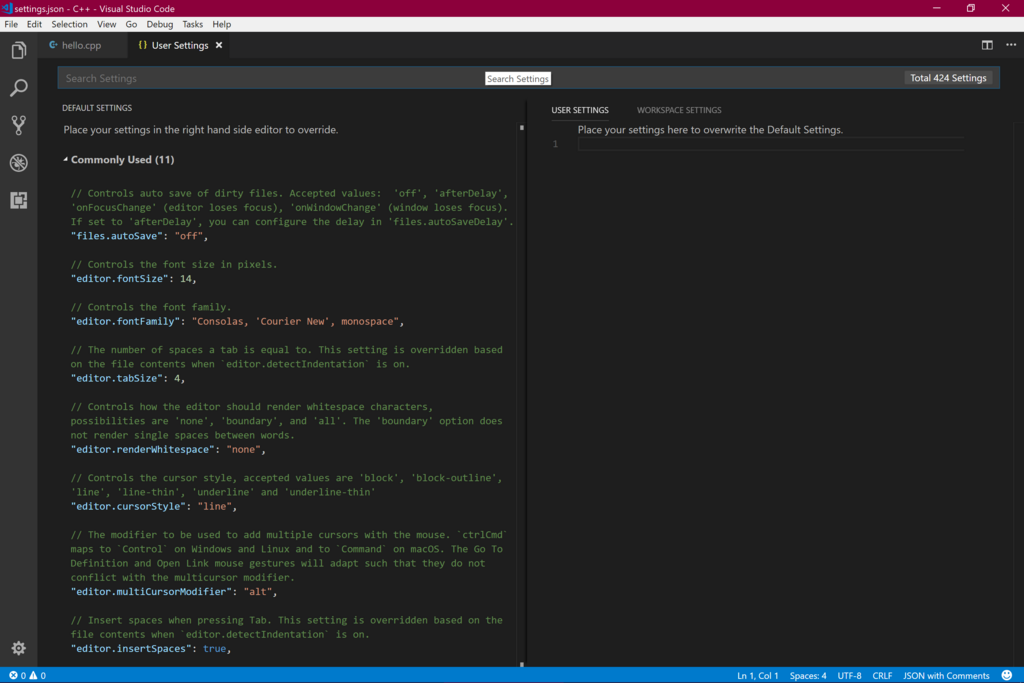
Task: Click Spaces: 4 indentation indicator
Action: coord(808,675)
